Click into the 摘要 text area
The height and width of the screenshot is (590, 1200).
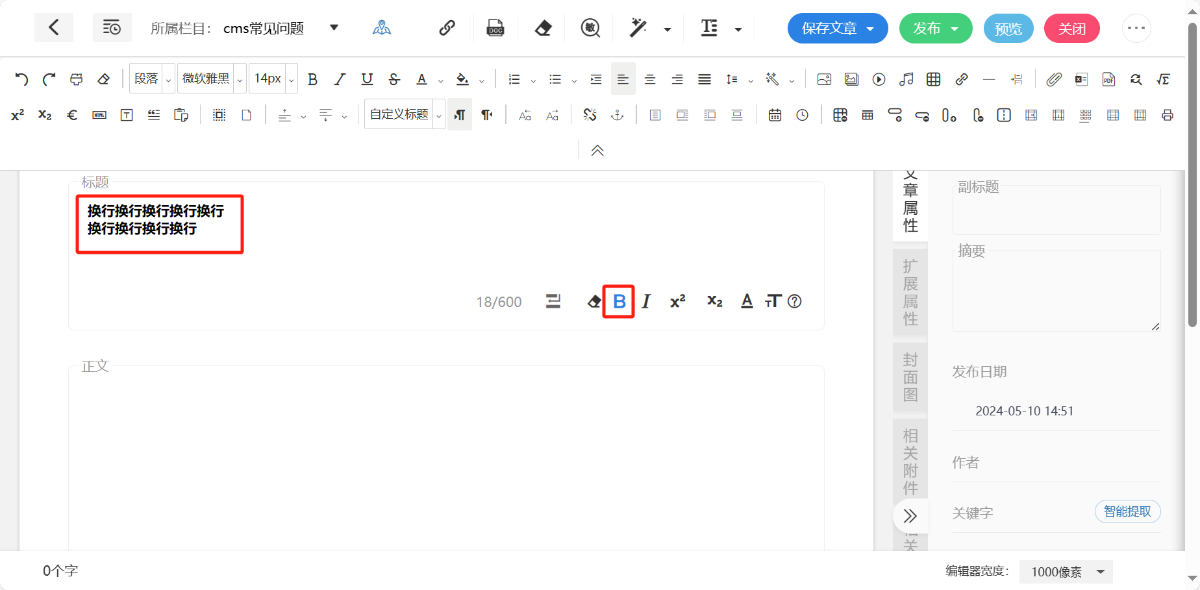(x=1056, y=290)
